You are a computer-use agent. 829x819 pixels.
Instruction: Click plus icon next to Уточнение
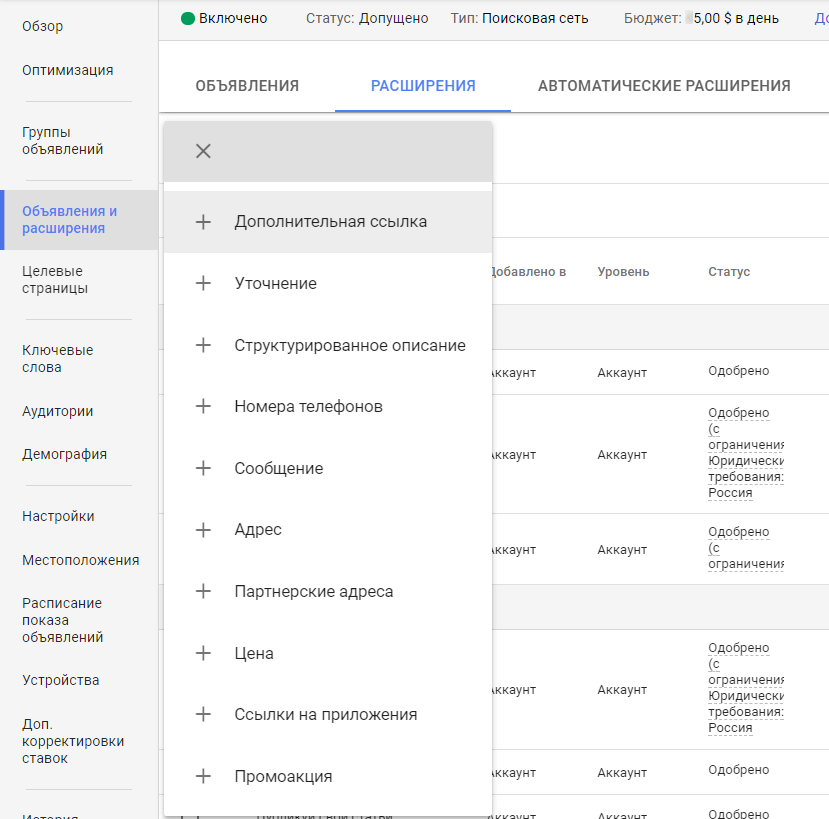[203, 284]
